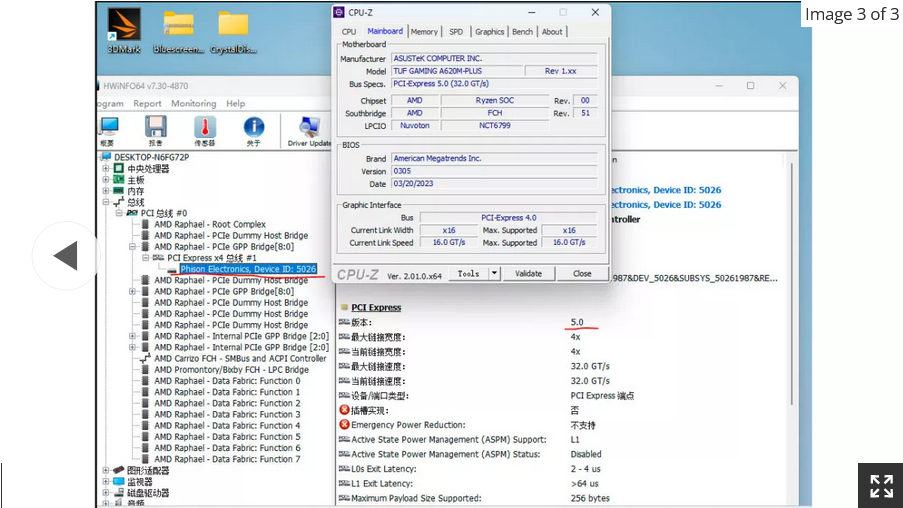Click the Current Link Speed 16.0 GT/s field
Image resolution: width=903 pixels, height=508 pixels.
pos(449,243)
